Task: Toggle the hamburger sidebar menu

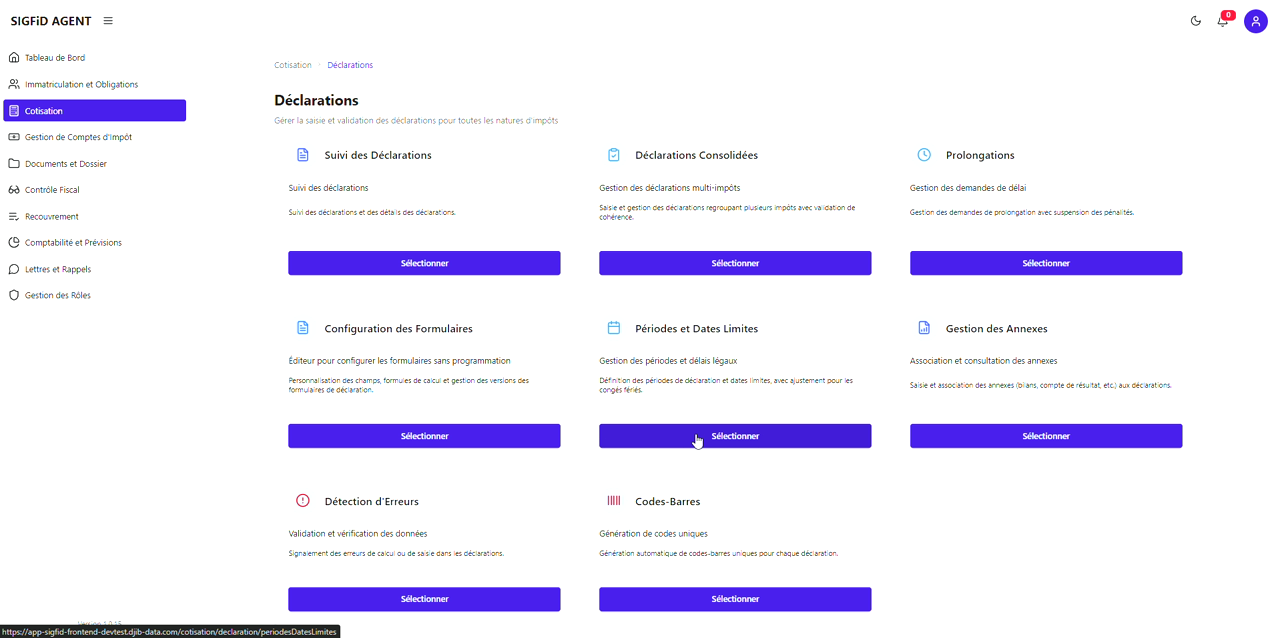Action: tap(108, 21)
